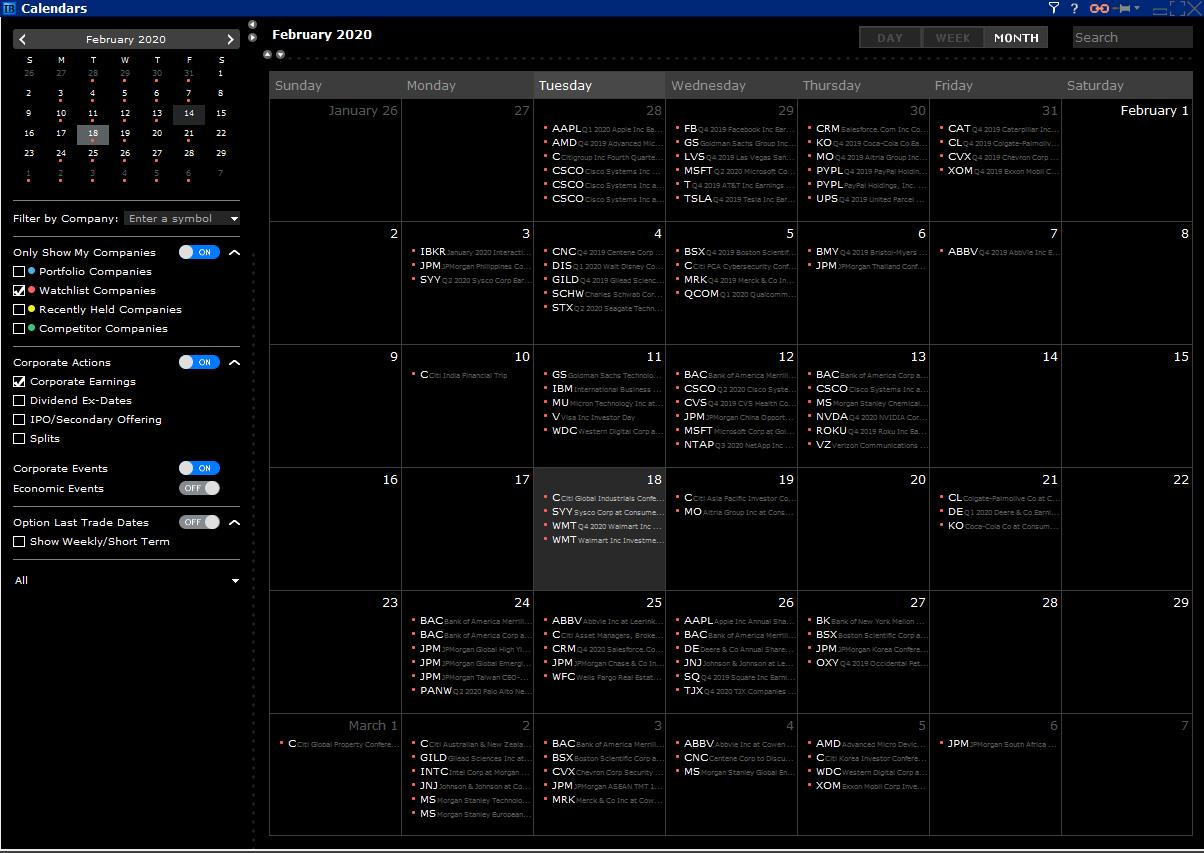Image resolution: width=1204 pixels, height=853 pixels.
Task: Go to previous month in mini calendar
Action: [x=23, y=40]
